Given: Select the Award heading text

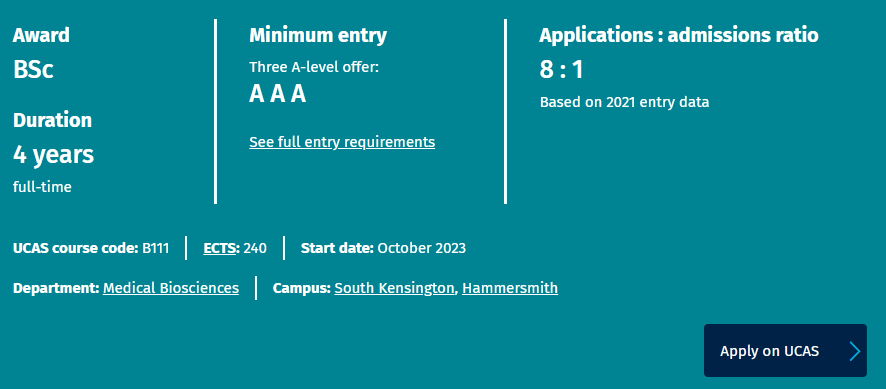Looking at the screenshot, I should [41, 35].
